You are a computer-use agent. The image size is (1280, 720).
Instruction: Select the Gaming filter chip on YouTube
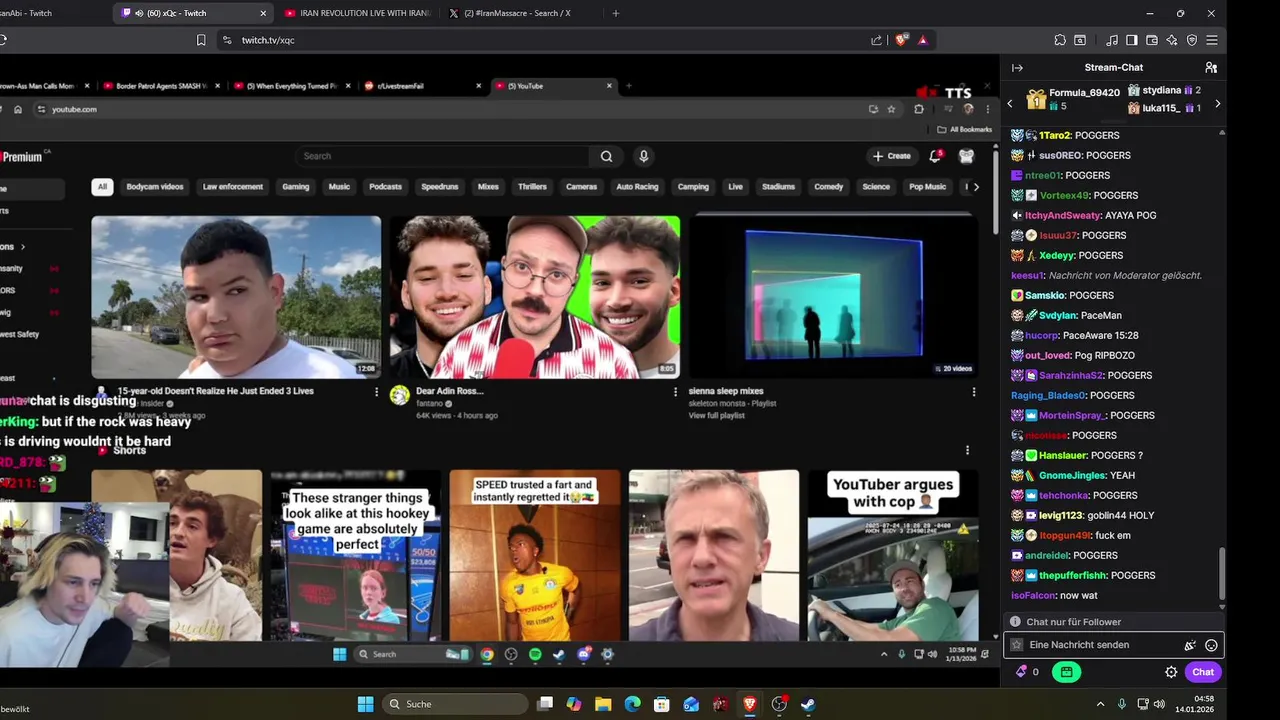click(295, 187)
